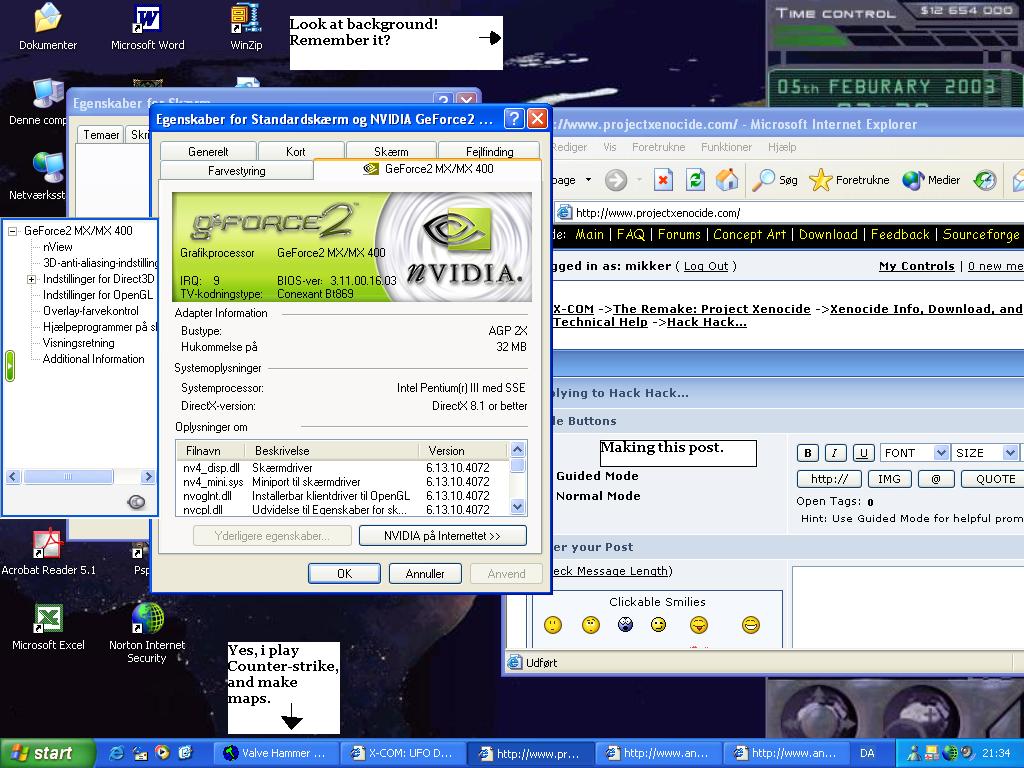Click the QUOTE button in post editor
1024x768 pixels.
[995, 479]
